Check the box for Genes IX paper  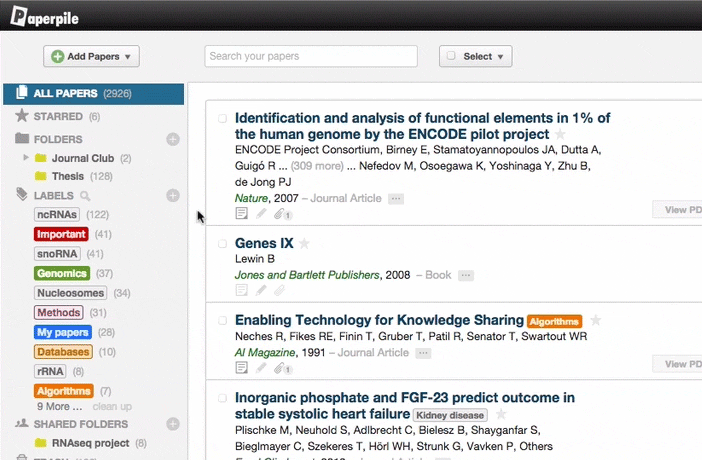pyautogui.click(x=223, y=243)
